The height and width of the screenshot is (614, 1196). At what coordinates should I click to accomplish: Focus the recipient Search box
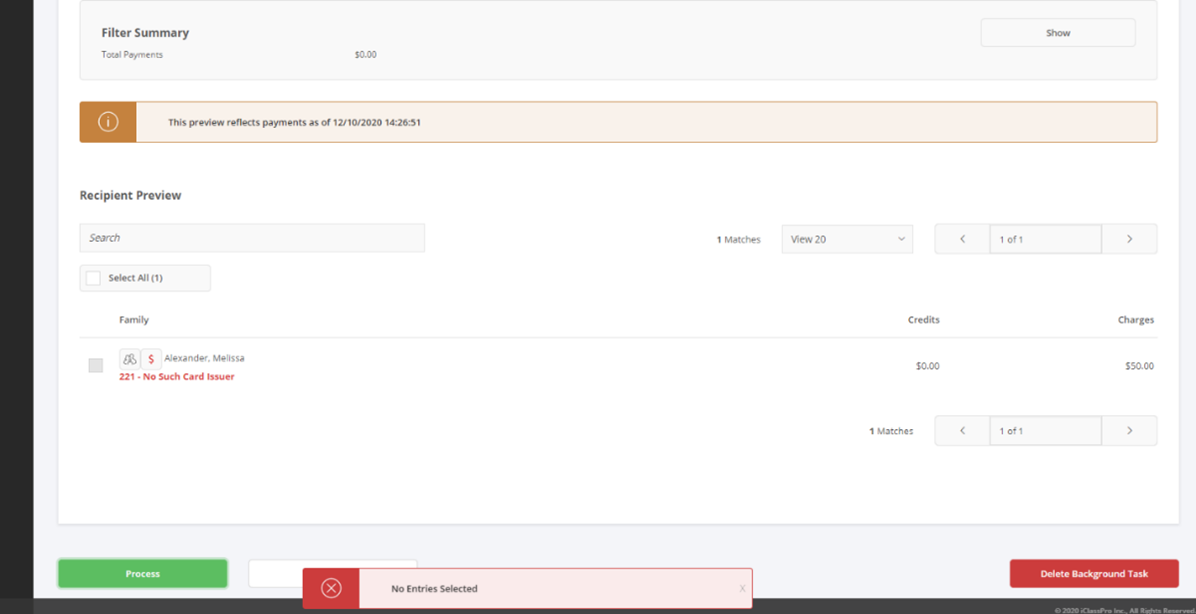pos(252,238)
